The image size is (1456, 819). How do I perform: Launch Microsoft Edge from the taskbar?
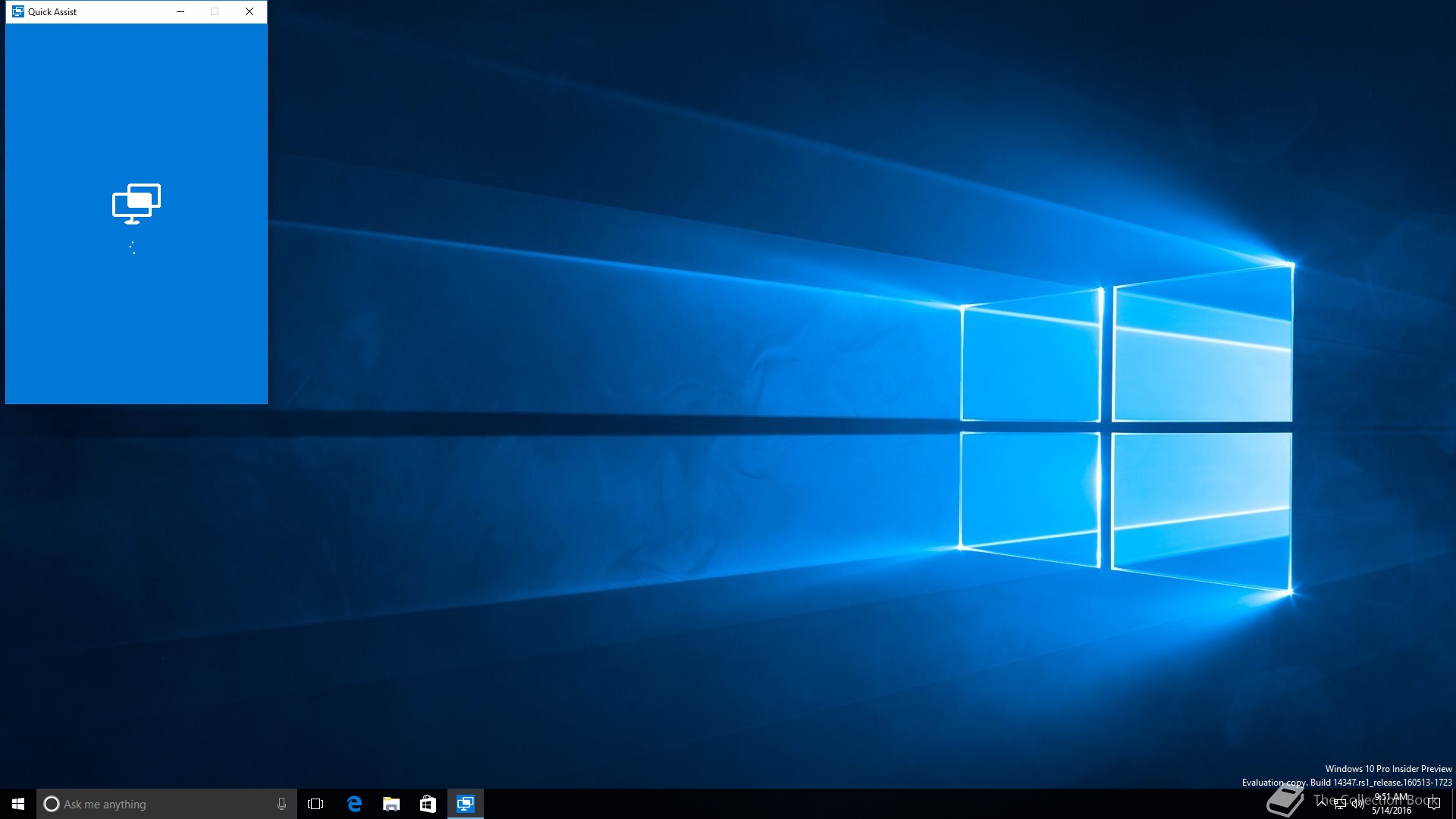(353, 804)
